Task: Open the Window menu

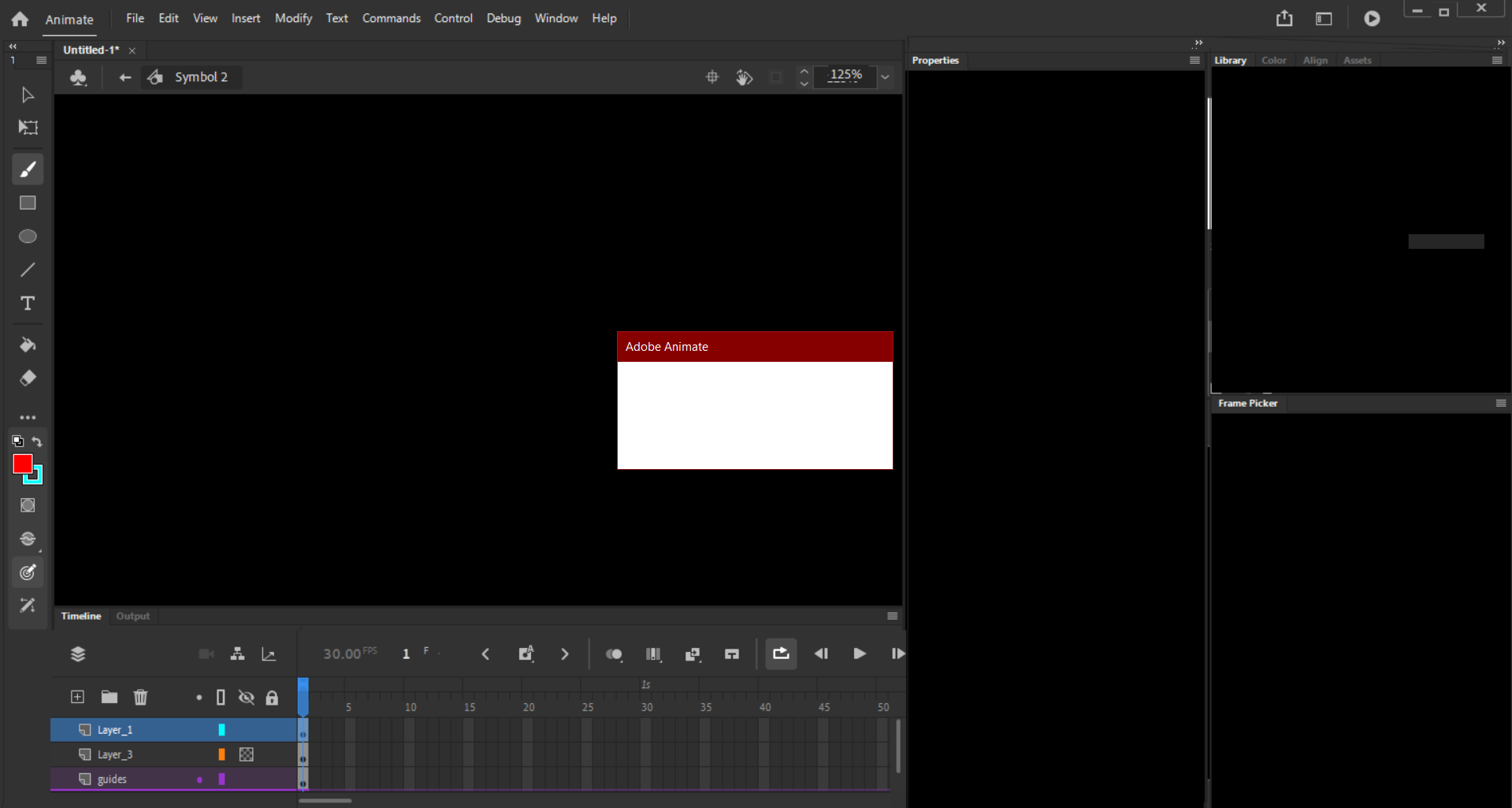Action: point(555,18)
